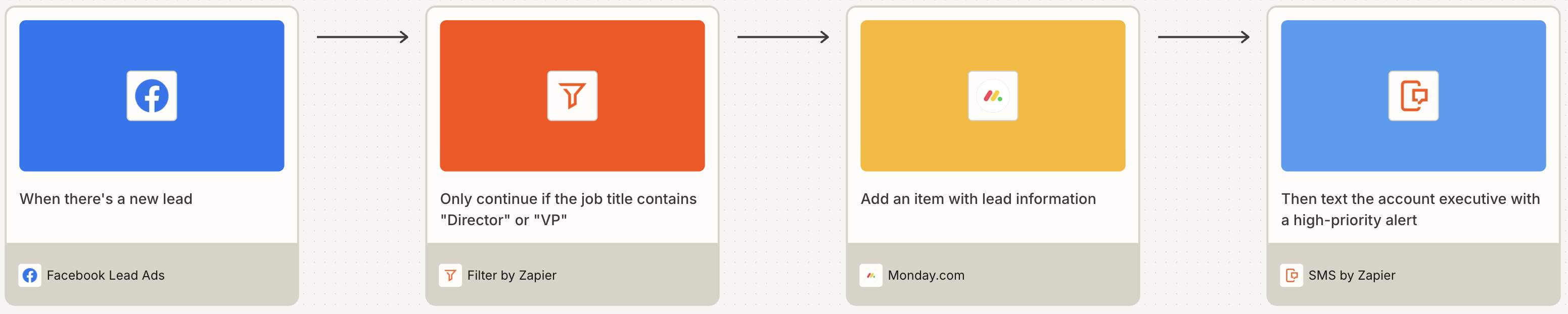Select the "text the account executive" step text
The width and height of the screenshot is (1568, 314).
(x=1410, y=209)
